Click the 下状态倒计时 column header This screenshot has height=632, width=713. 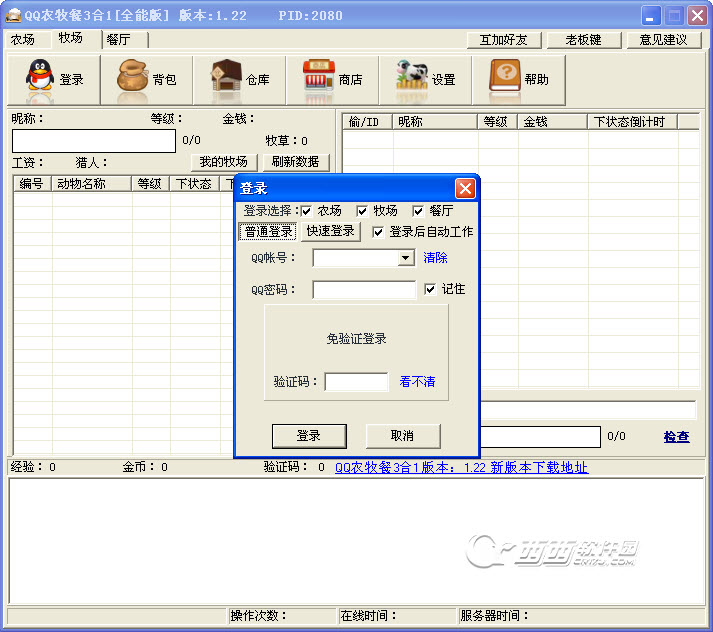point(633,122)
